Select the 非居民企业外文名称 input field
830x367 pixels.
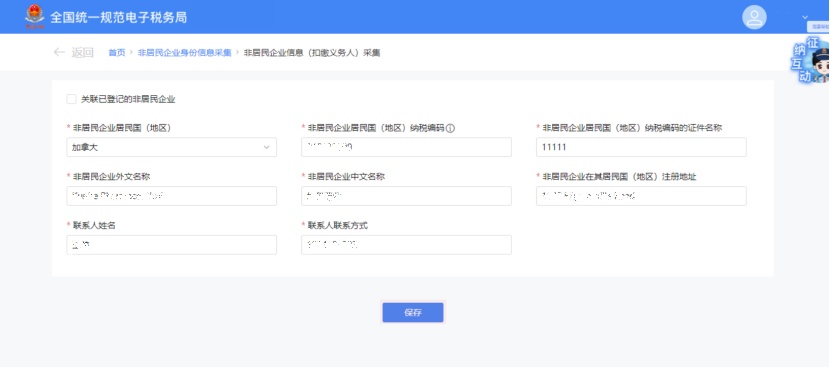pyautogui.click(x=172, y=196)
